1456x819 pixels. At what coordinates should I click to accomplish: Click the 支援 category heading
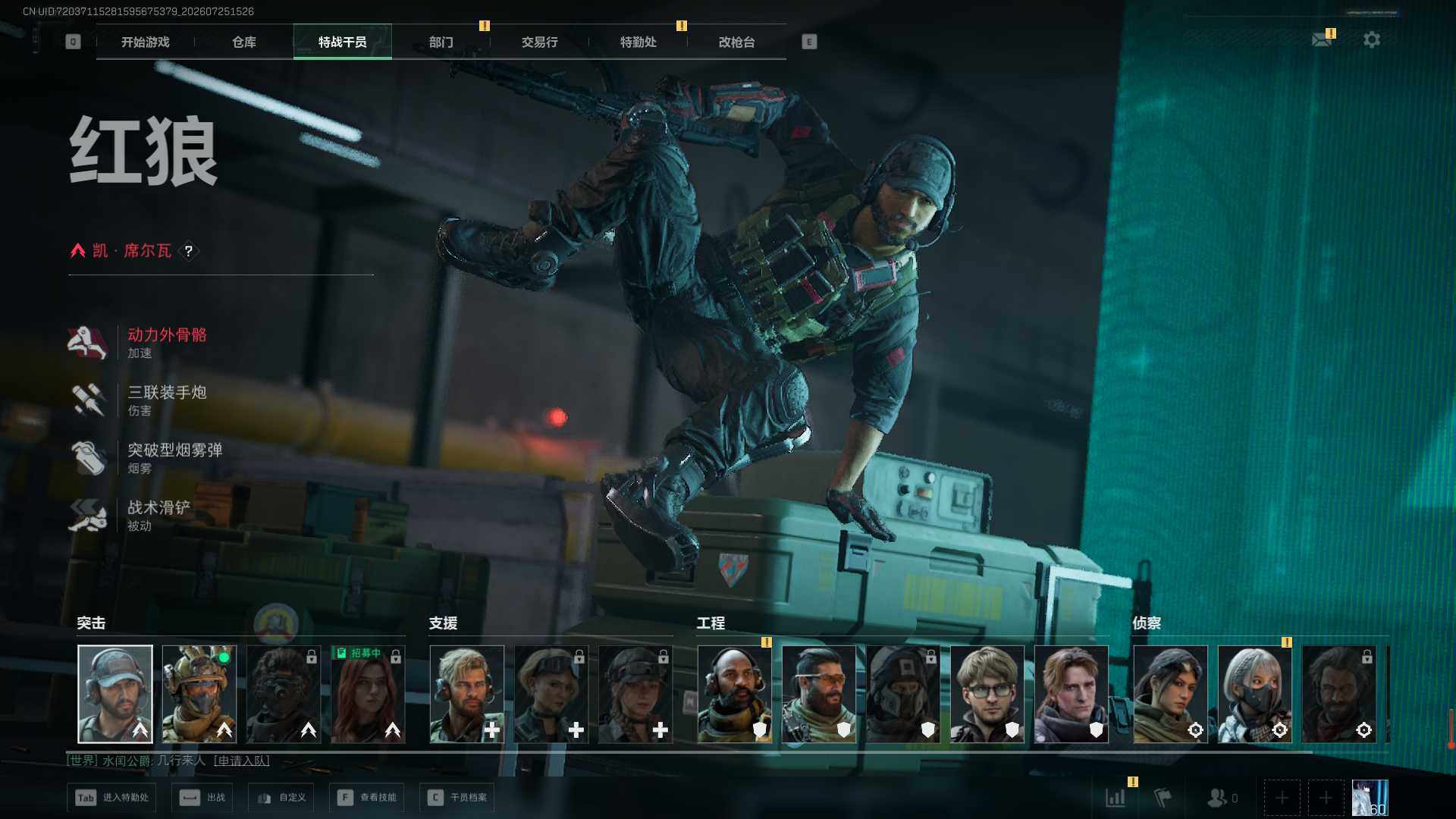[443, 623]
